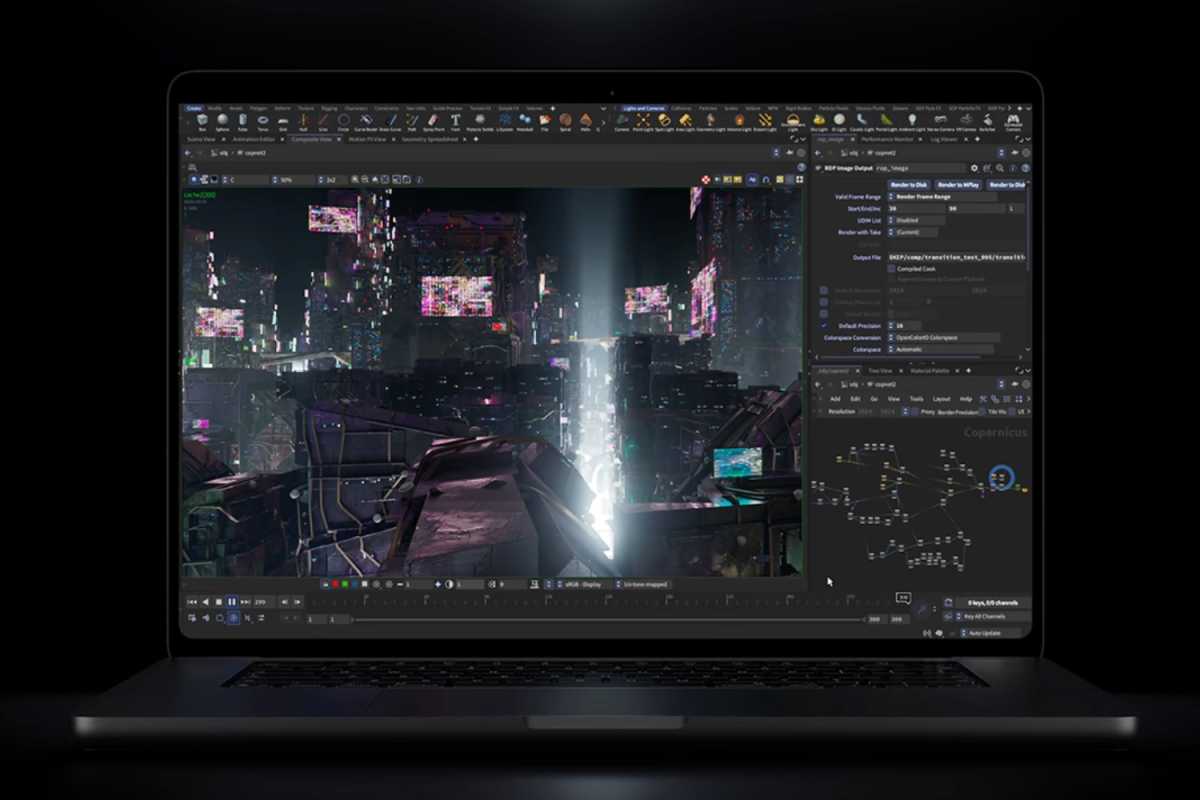Add a Spot Light from the shelf
Viewport: 1200px width, 800px height.
(665, 122)
